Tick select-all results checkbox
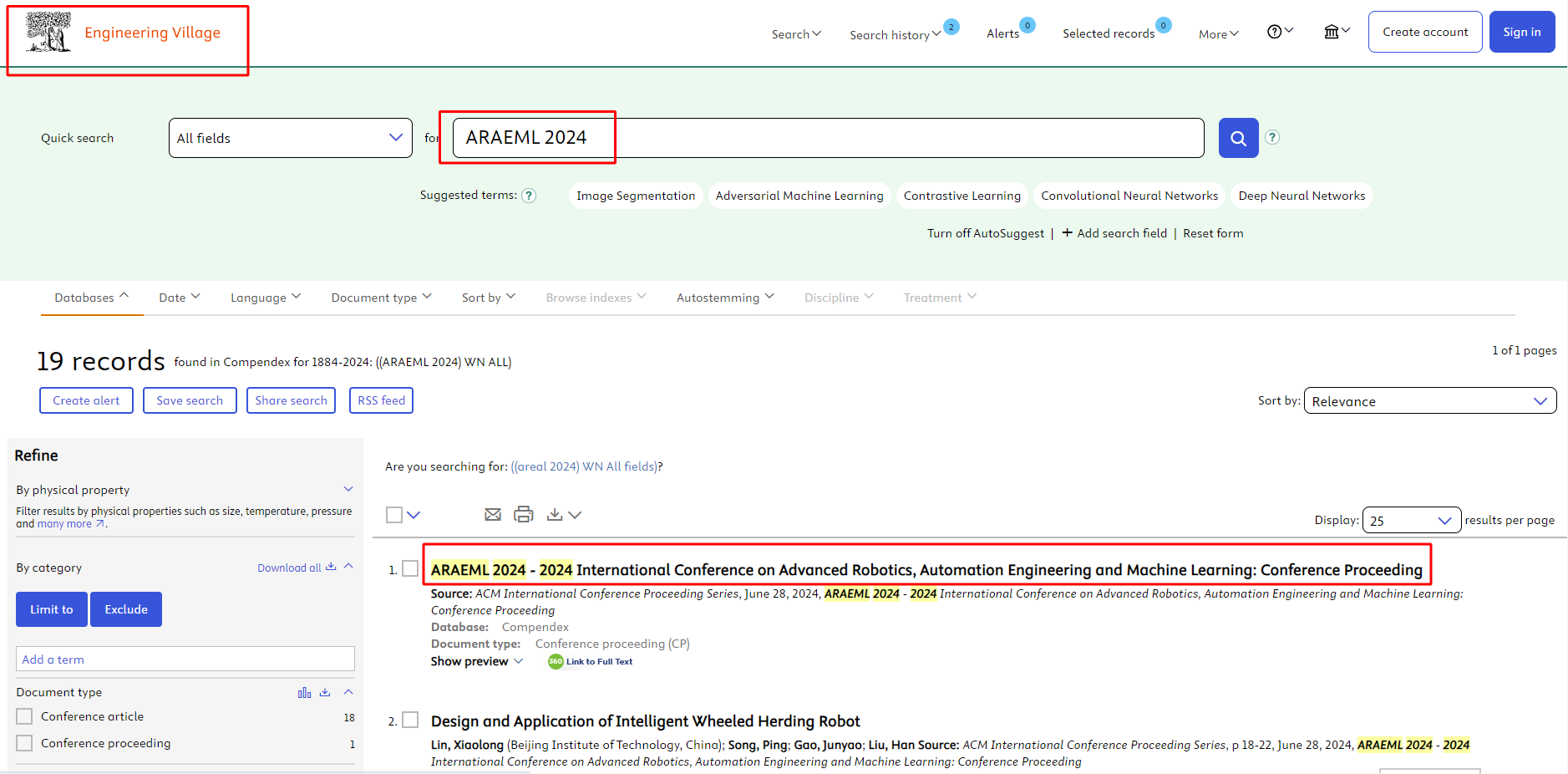The image size is (1568, 774). pos(394,515)
